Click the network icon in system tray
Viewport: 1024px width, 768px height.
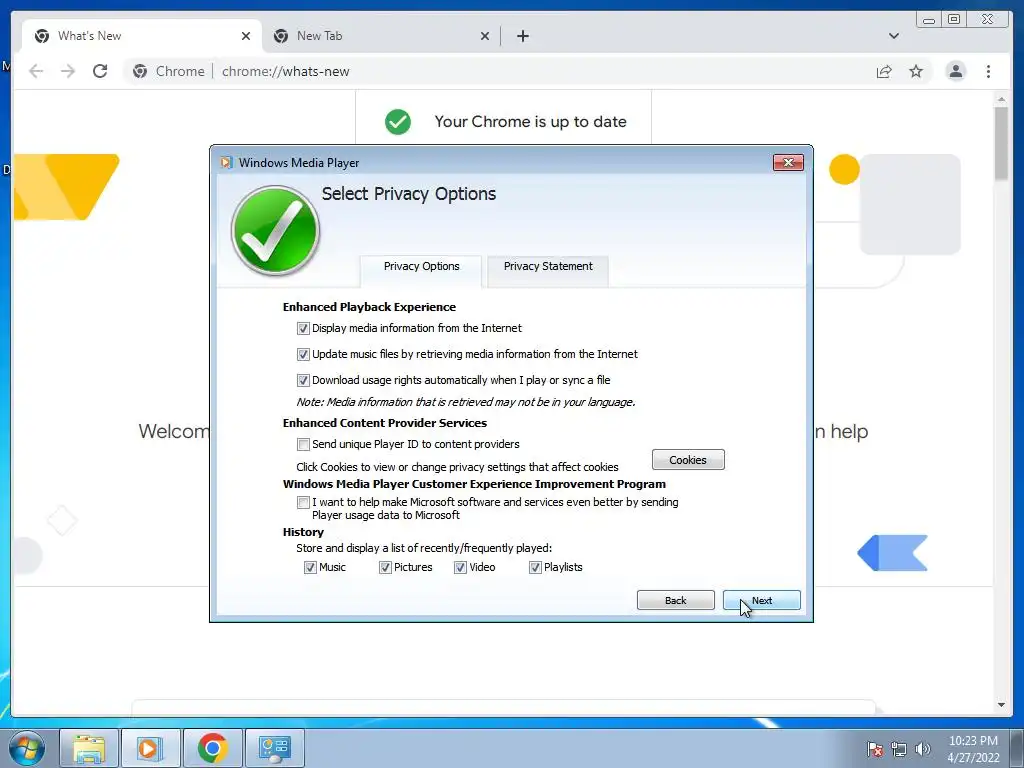[x=899, y=750]
